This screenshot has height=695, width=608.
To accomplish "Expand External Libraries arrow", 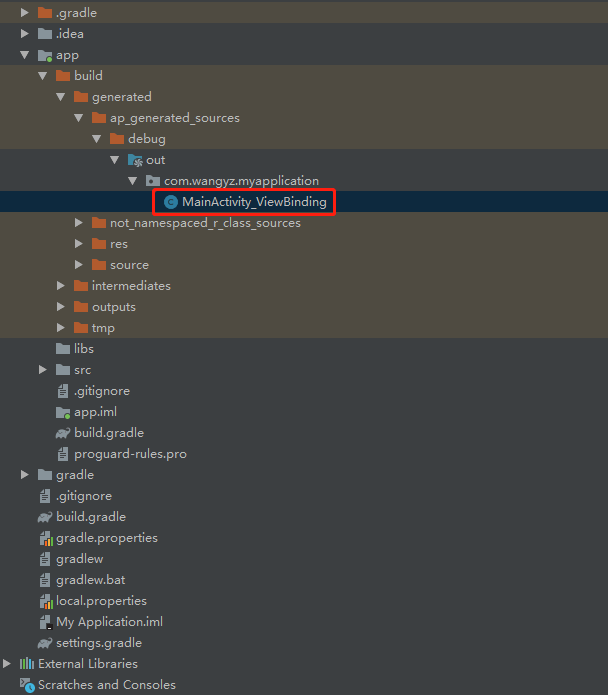I will coord(7,664).
